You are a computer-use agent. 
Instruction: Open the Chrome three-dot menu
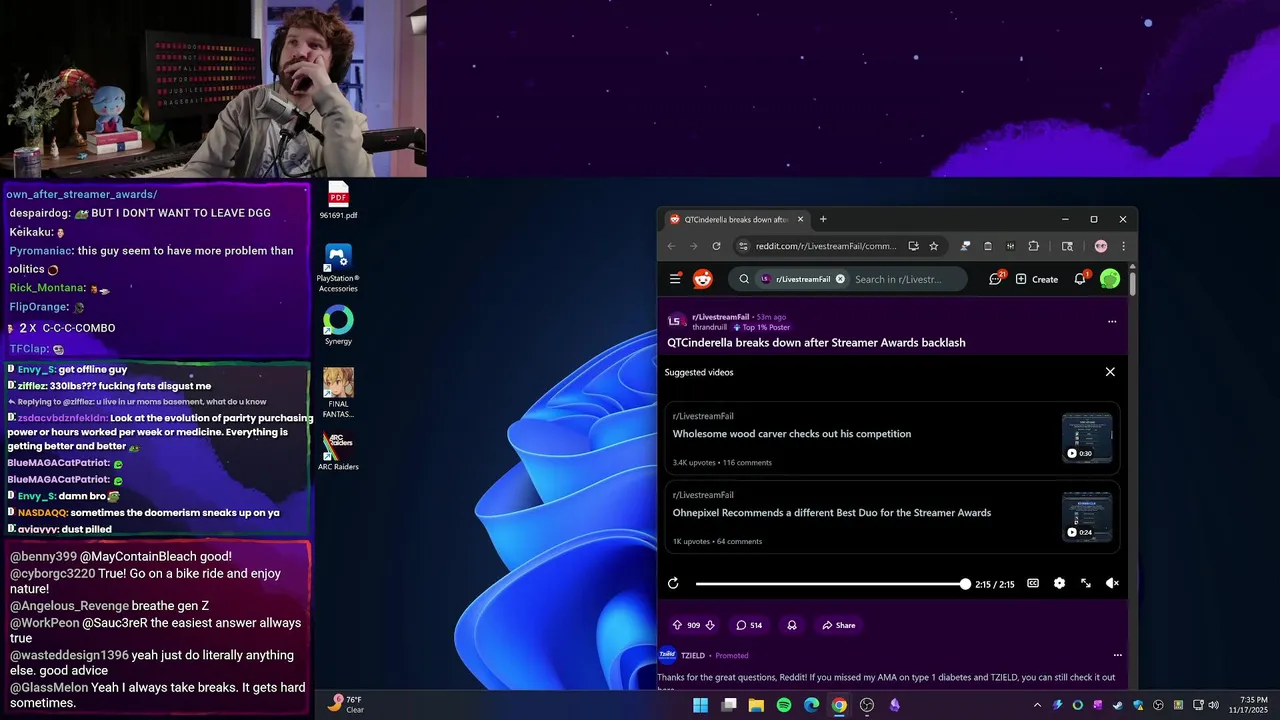[1123, 246]
